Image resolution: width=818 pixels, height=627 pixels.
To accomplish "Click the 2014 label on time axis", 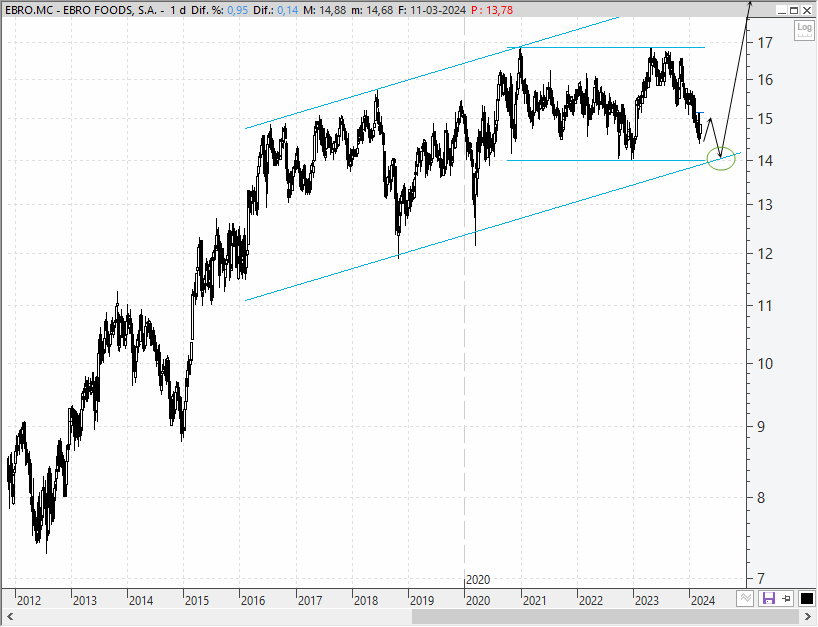I will pyautogui.click(x=141, y=600).
